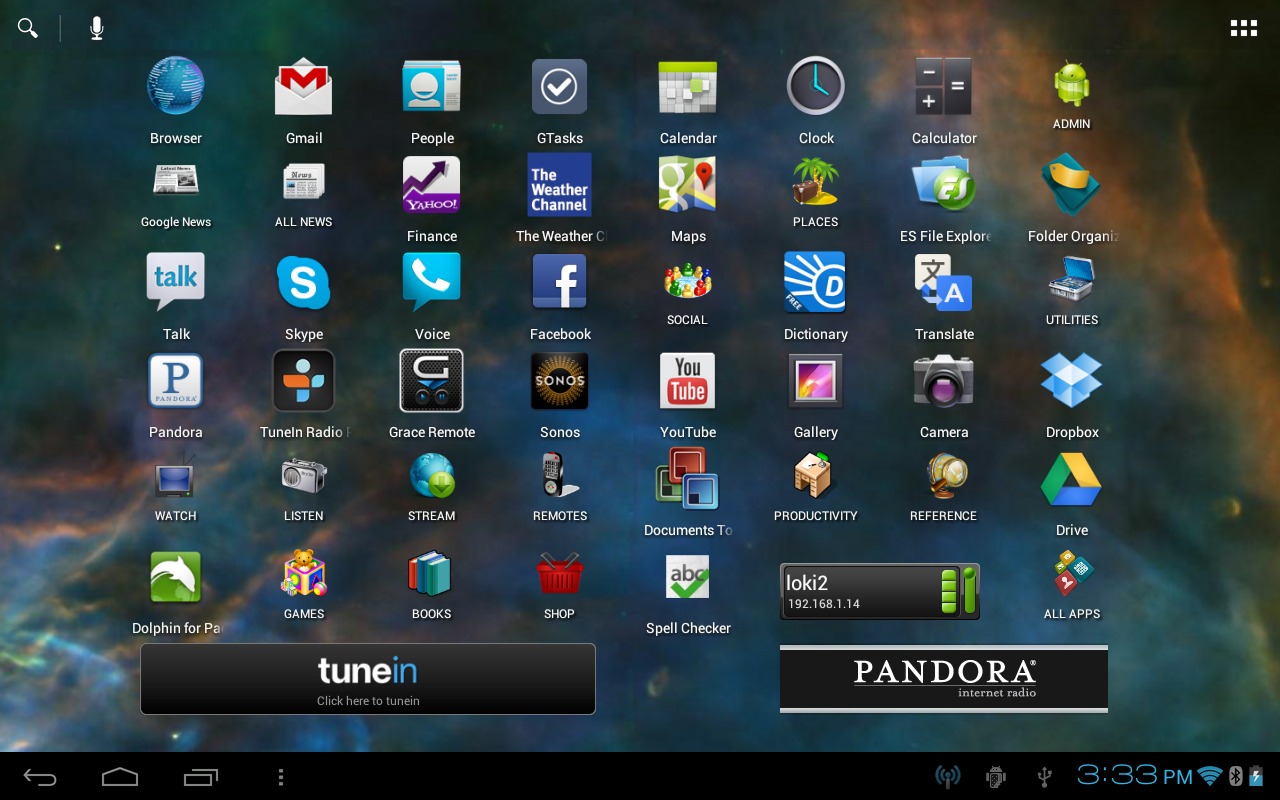Open the app drawer grid
1280x800 pixels.
click(1243, 28)
